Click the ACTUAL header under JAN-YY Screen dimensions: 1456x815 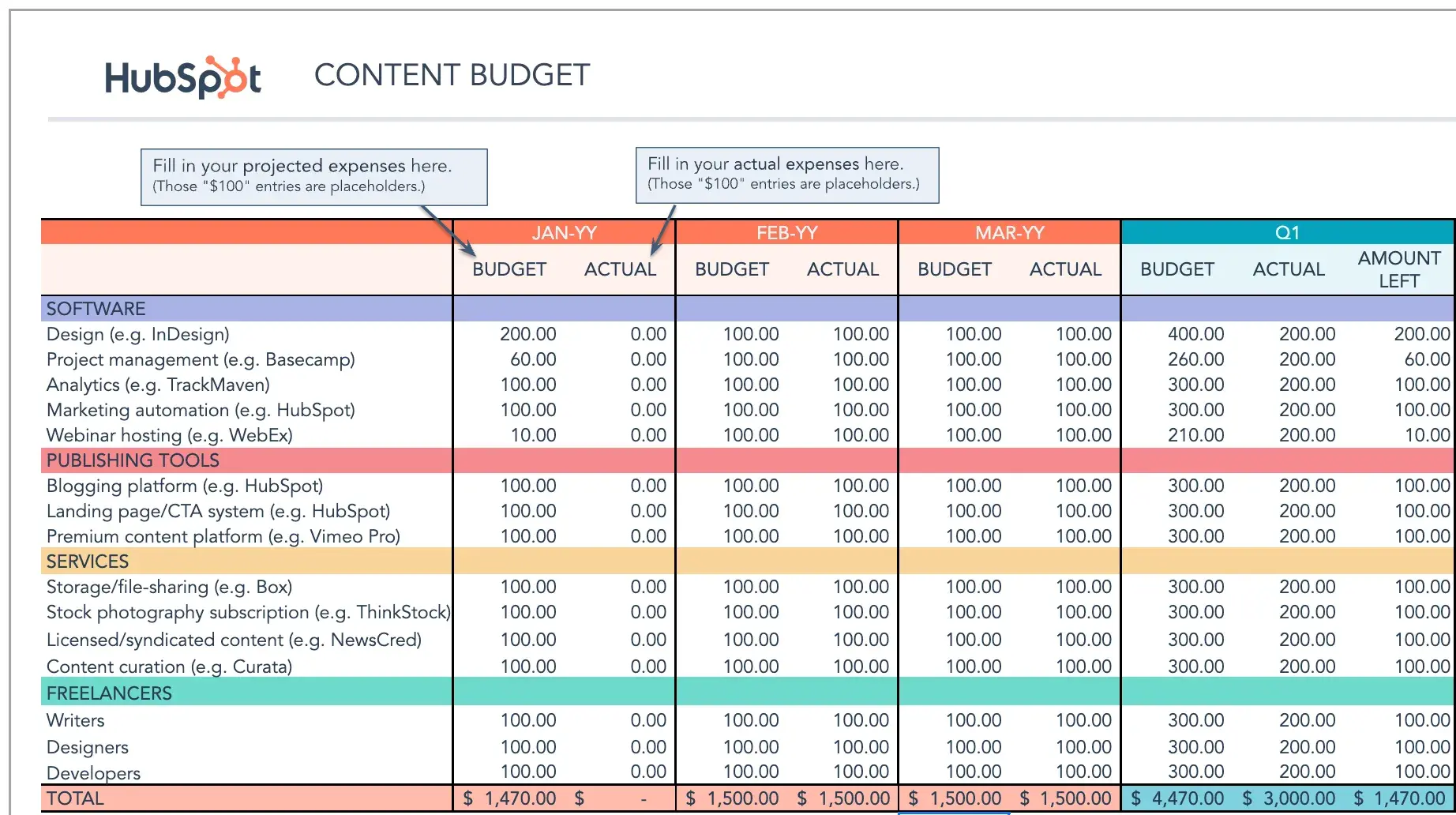(620, 269)
